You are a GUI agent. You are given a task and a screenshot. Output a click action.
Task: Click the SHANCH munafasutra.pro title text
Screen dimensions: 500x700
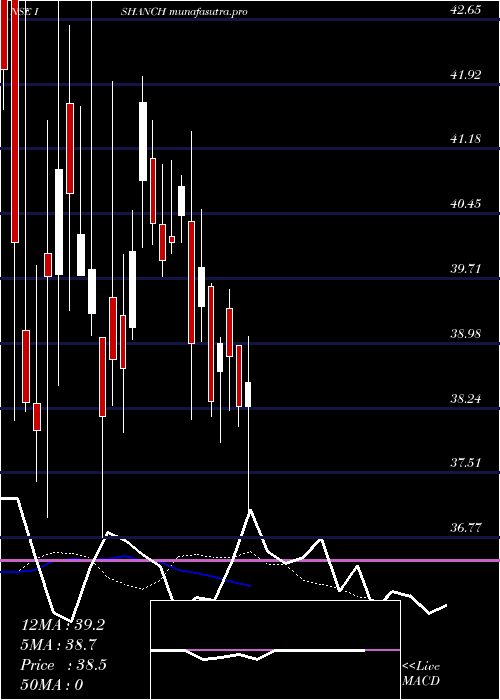pyautogui.click(x=184, y=12)
